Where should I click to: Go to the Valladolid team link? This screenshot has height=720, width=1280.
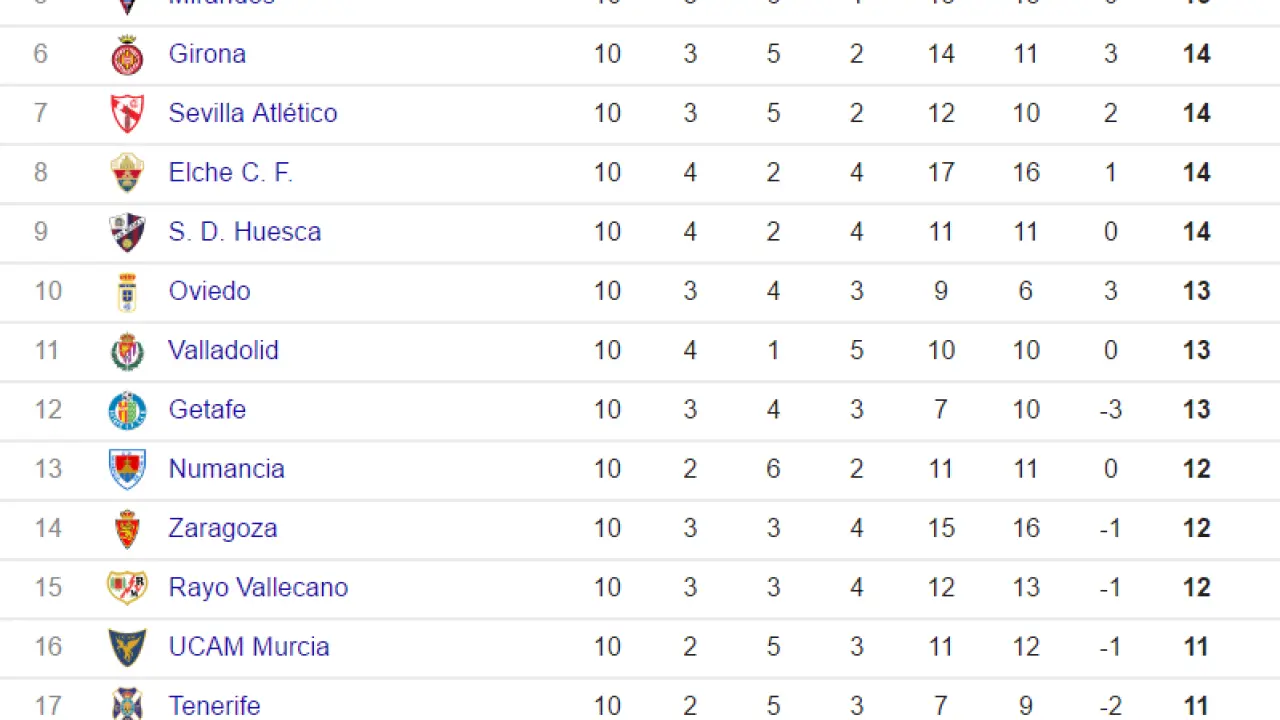point(223,350)
